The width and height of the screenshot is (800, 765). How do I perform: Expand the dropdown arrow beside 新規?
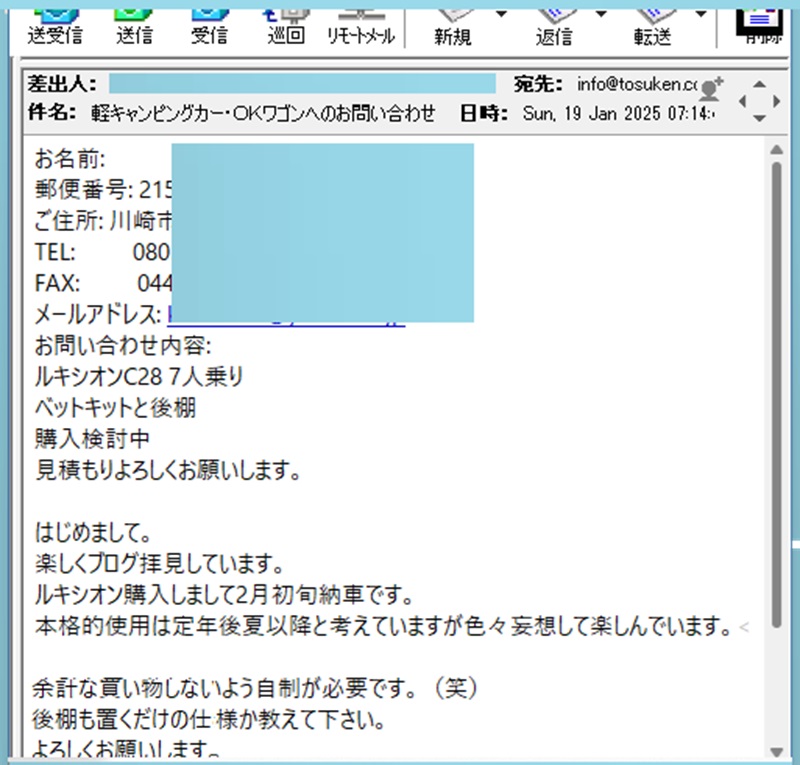(500, 14)
